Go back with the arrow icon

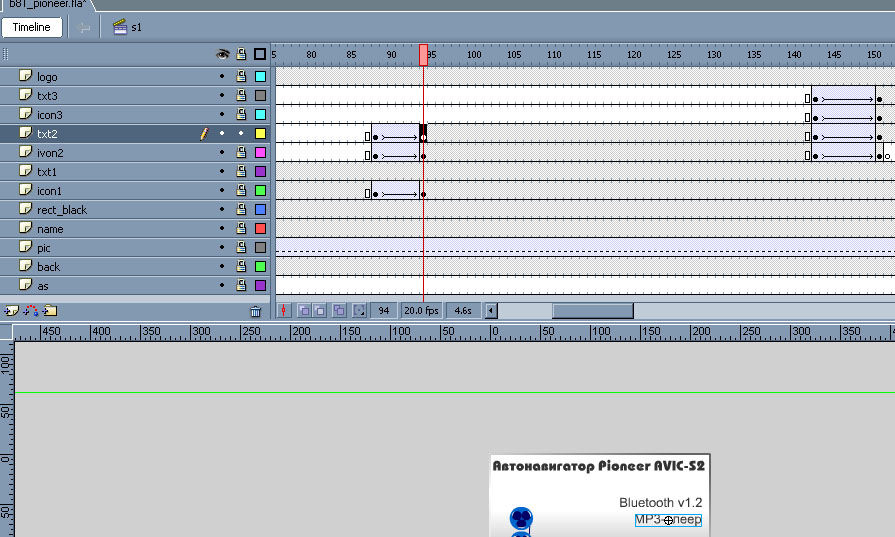pyautogui.click(x=83, y=27)
